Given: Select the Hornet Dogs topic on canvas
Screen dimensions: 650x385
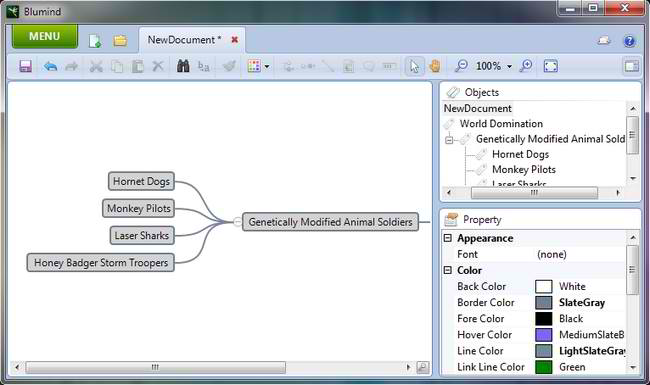Looking at the screenshot, I should point(141,181).
